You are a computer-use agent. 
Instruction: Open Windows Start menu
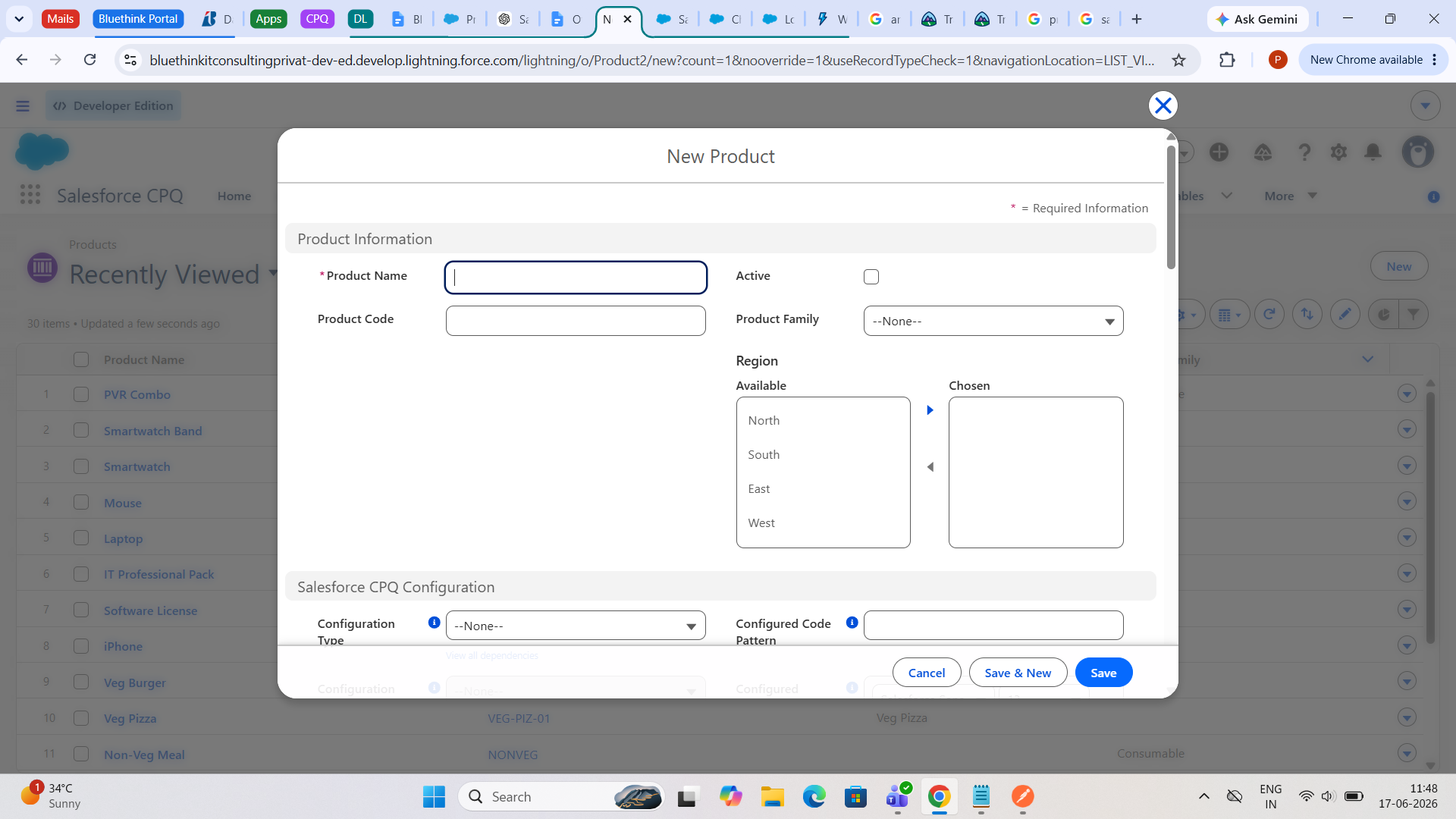point(434,796)
